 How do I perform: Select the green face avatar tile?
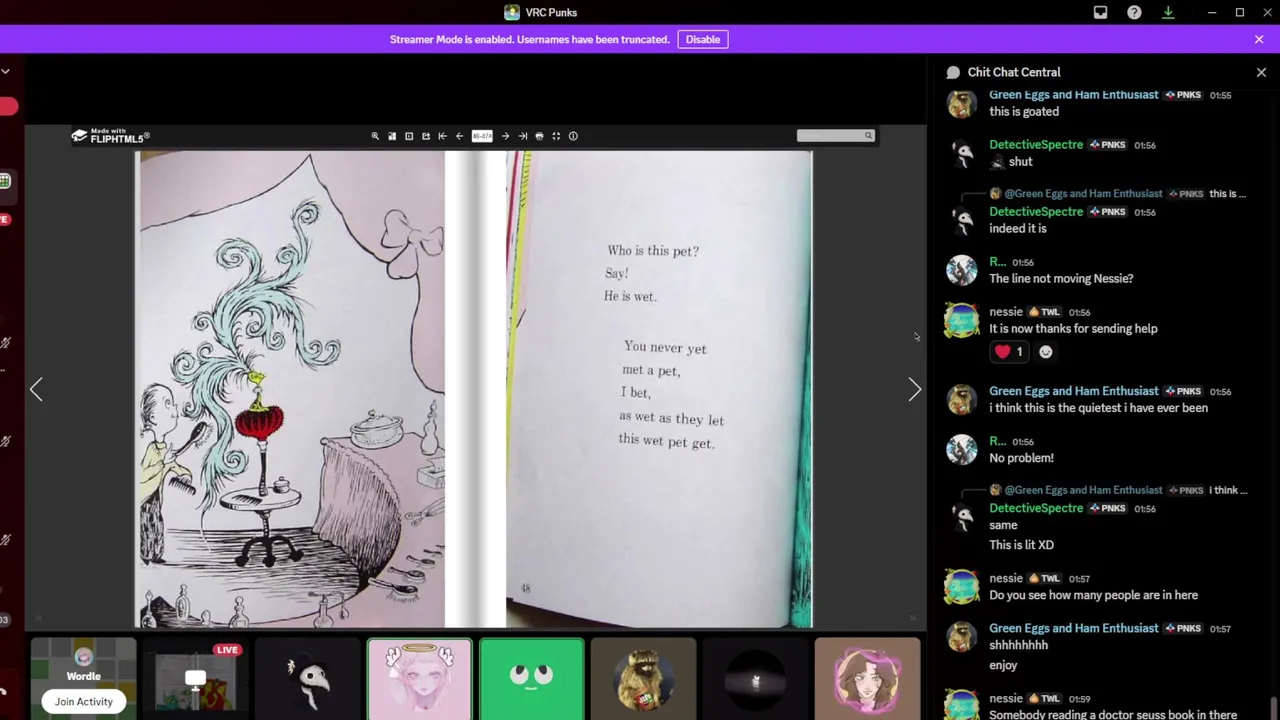pyautogui.click(x=531, y=679)
